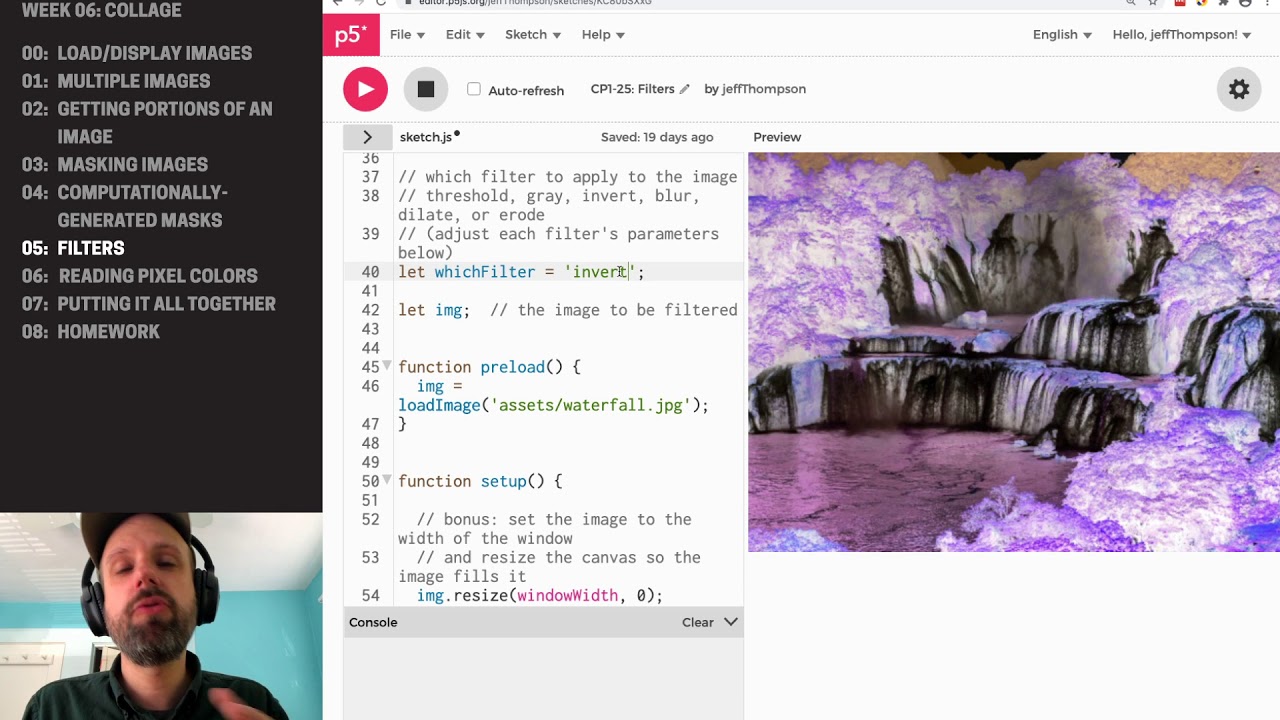Click the slide item '08: HOMEWORK'
The image size is (1280, 720).
pos(91,332)
